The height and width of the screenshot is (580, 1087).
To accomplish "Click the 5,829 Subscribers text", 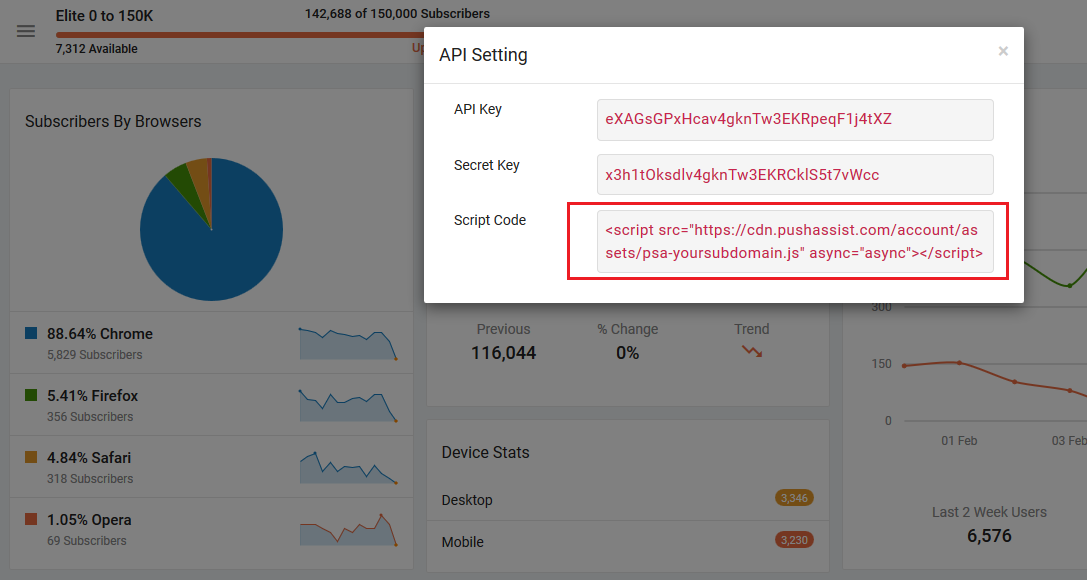I will point(94,355).
